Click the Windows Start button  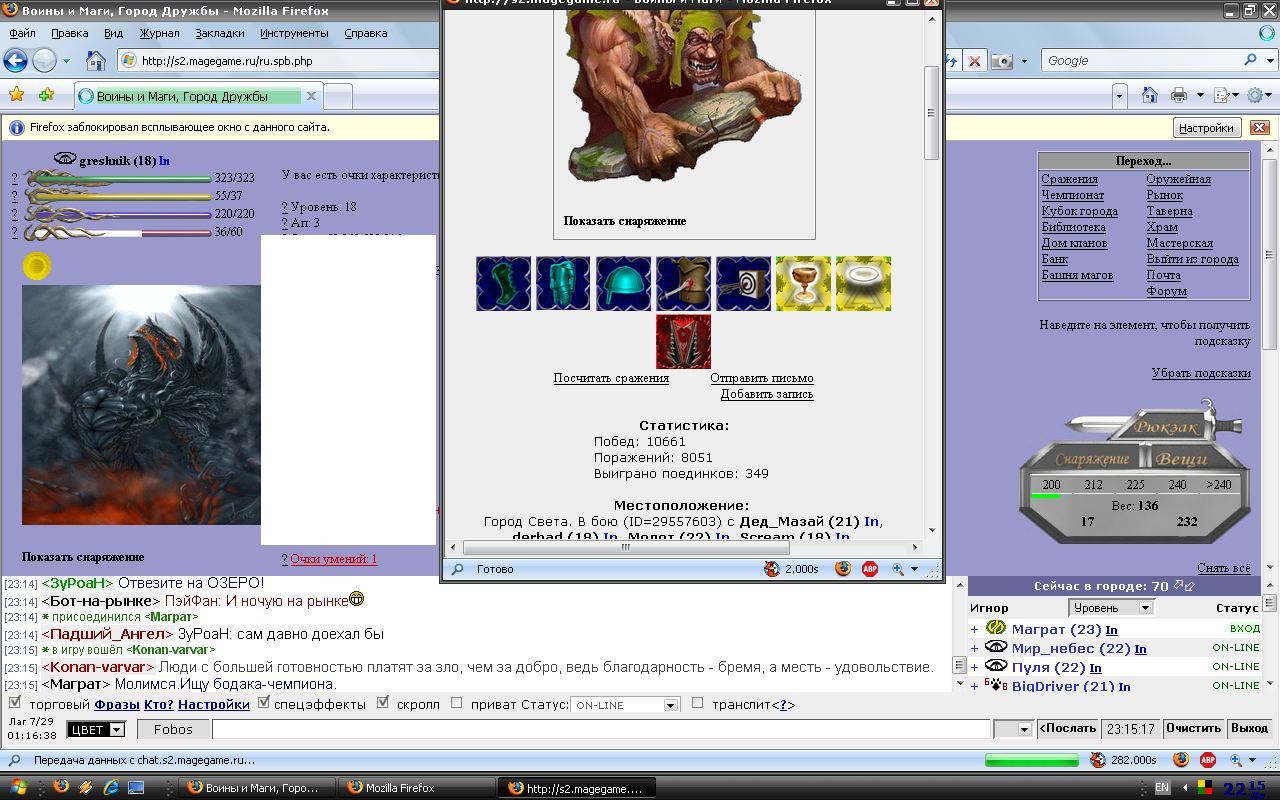pyautogui.click(x=19, y=788)
